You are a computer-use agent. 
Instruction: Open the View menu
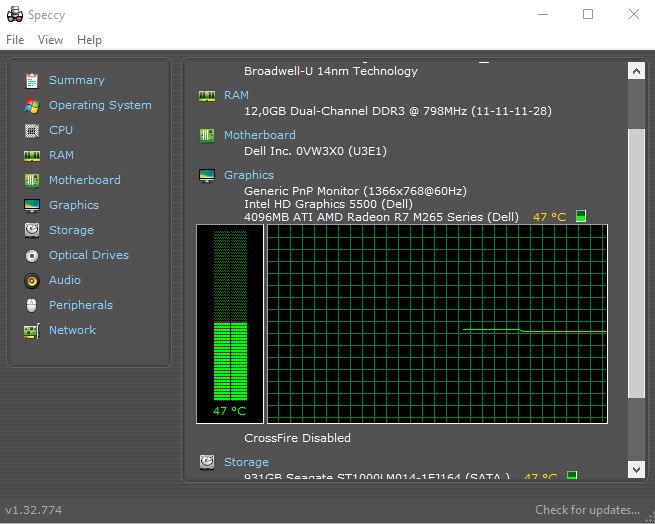(x=50, y=40)
